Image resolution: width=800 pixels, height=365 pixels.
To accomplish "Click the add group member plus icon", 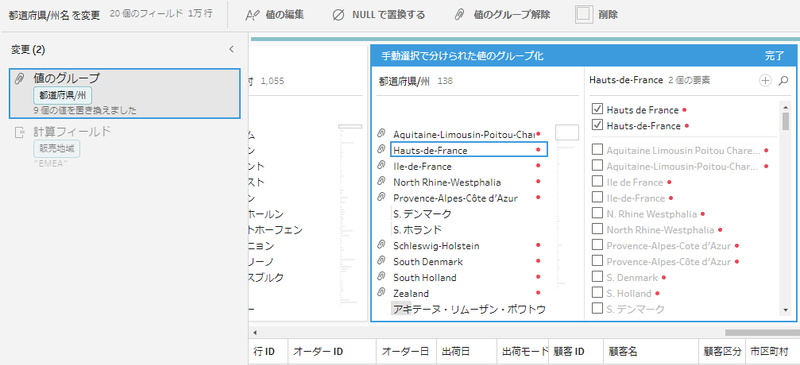I will (765, 80).
